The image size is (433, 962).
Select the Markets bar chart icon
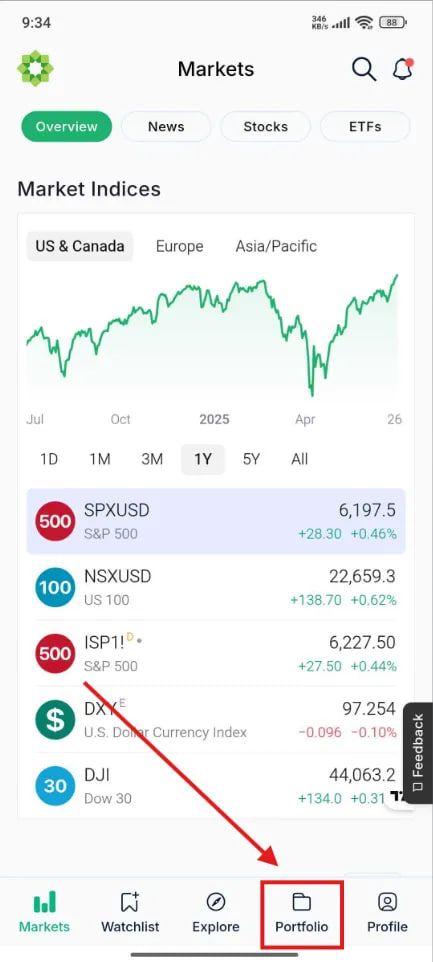(x=44, y=902)
